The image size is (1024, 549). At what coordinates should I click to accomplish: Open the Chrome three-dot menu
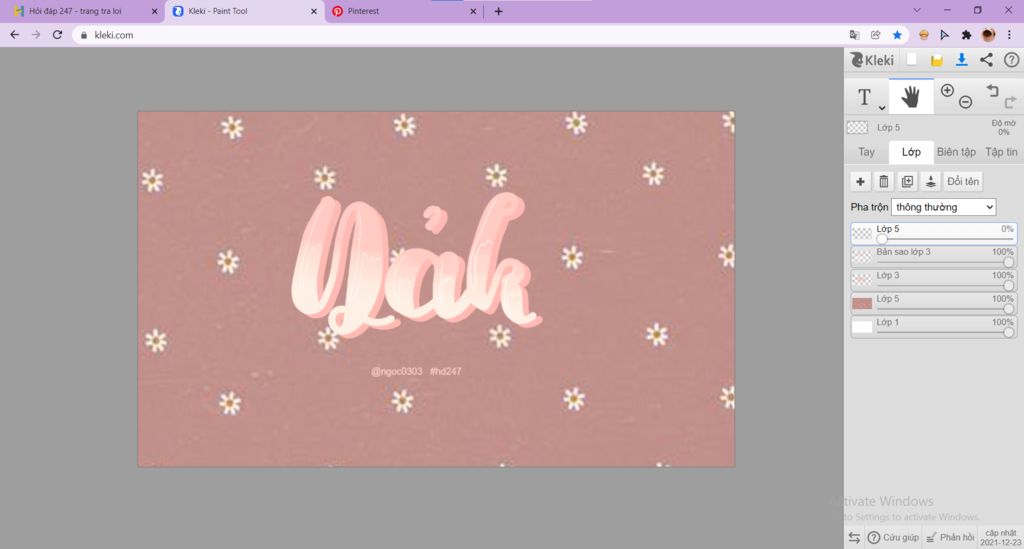[x=1009, y=35]
